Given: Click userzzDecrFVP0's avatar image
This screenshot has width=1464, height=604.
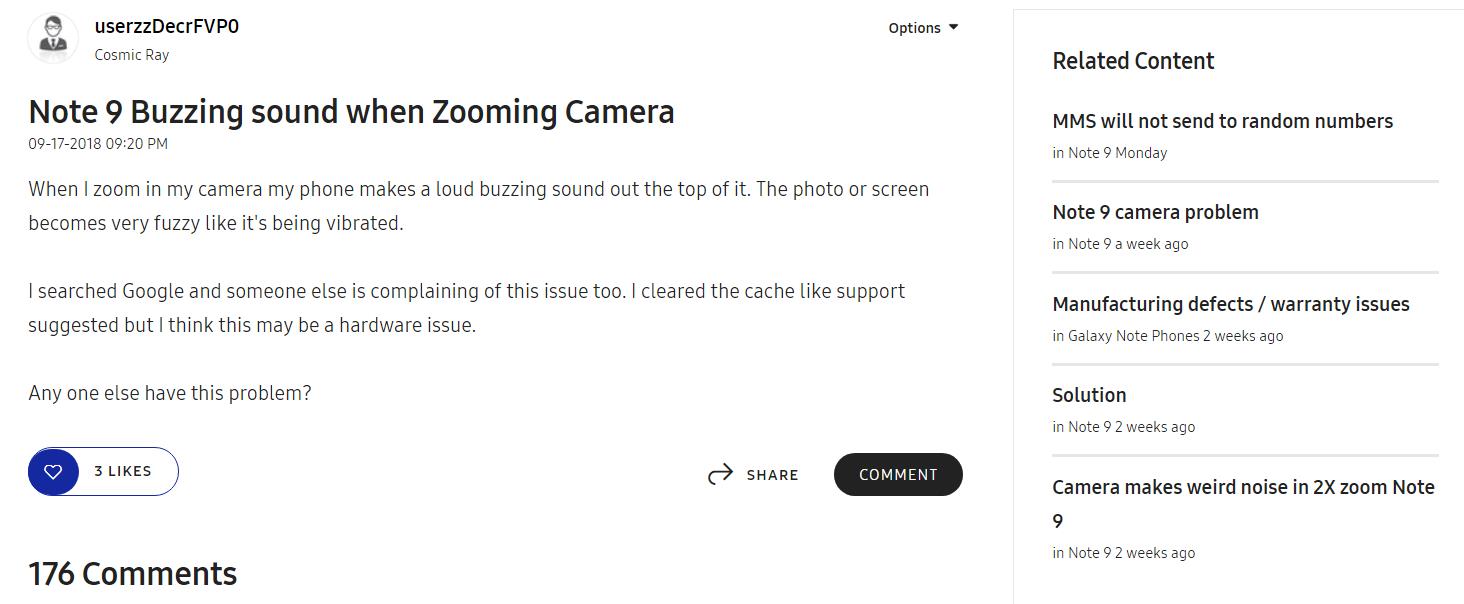Looking at the screenshot, I should click(x=52, y=39).
